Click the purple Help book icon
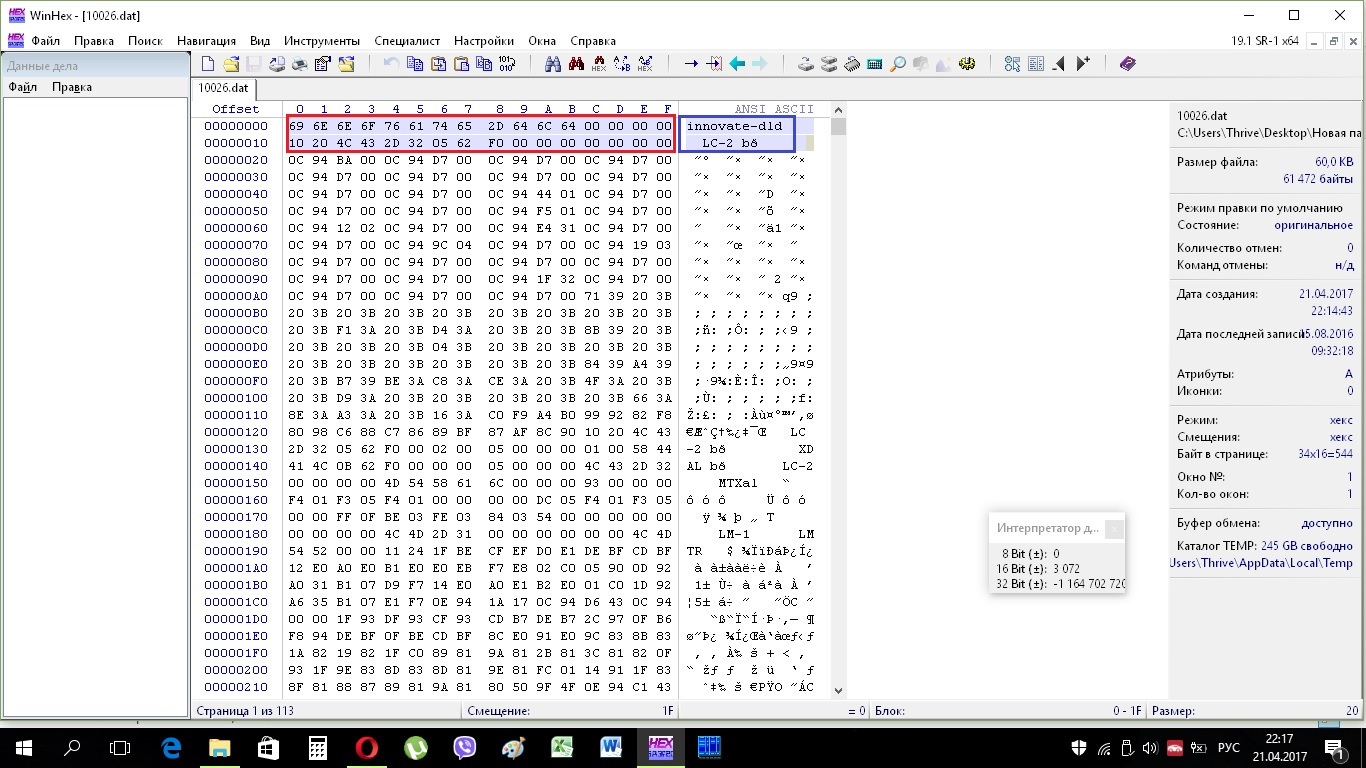Viewport: 1366px width, 768px height. (1128, 64)
